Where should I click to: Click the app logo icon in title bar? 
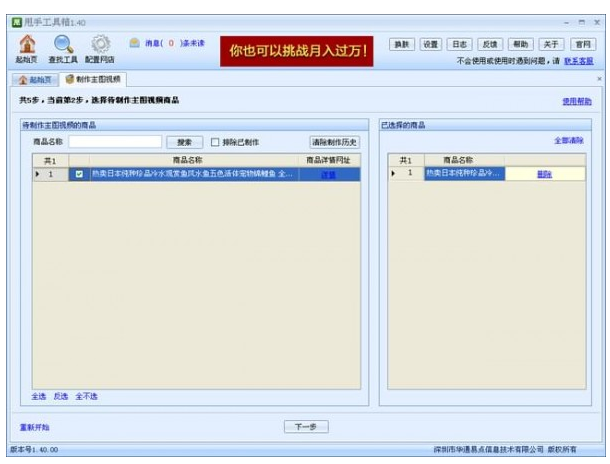16,22
